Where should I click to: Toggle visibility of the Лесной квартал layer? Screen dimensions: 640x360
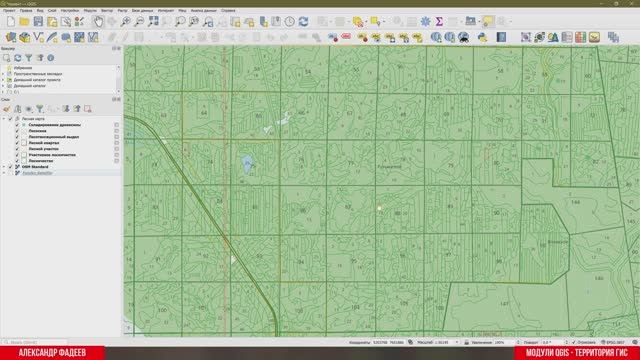pyautogui.click(x=17, y=143)
